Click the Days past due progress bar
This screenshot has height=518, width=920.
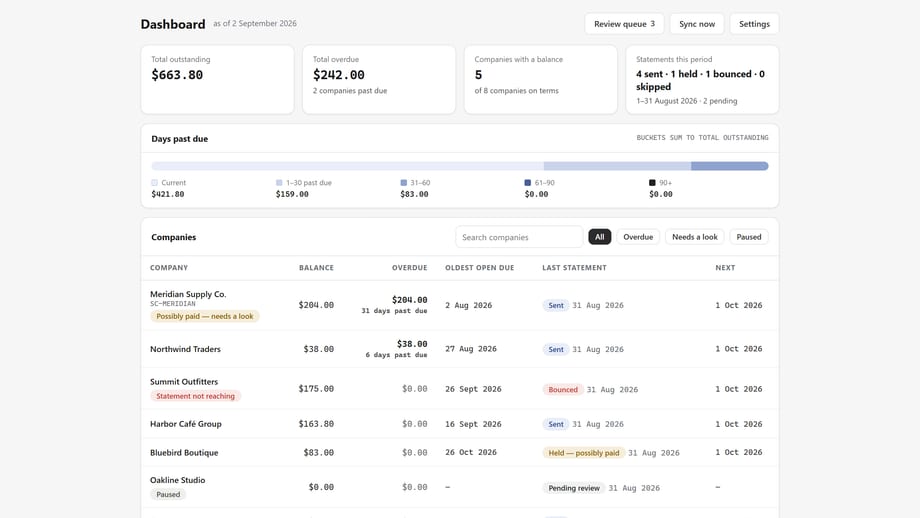[x=459, y=166]
